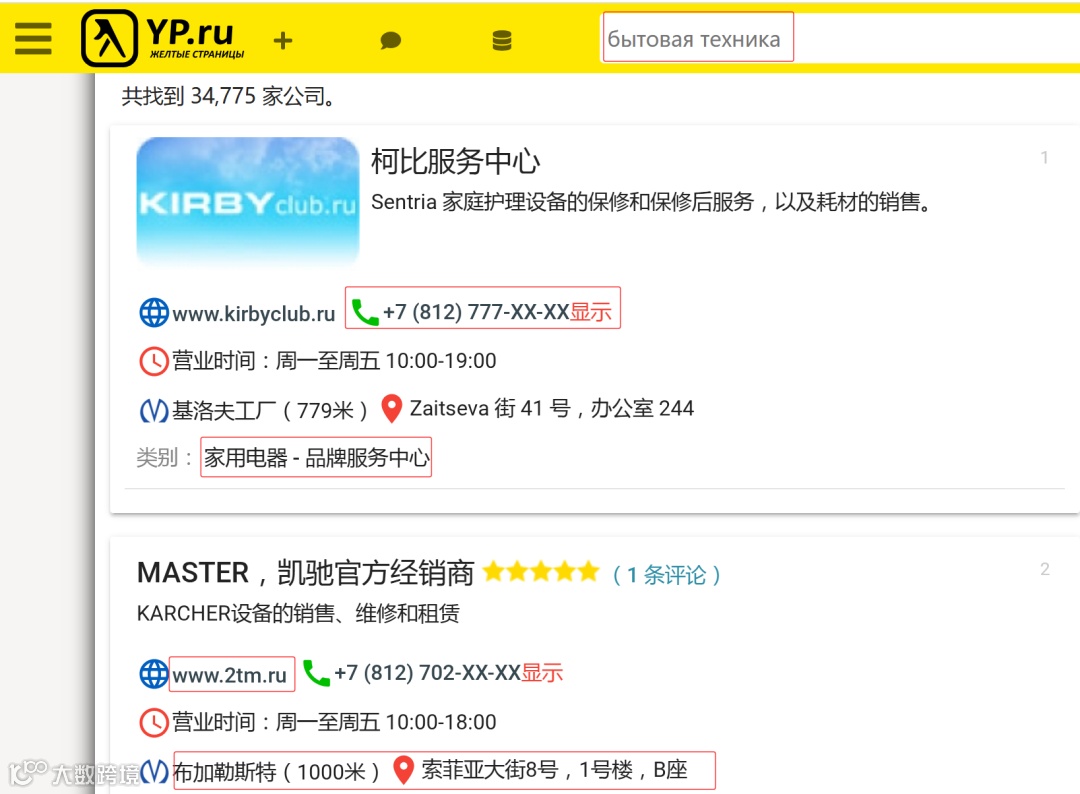Visit the www.2tm.ru website link
The width and height of the screenshot is (1080, 794).
(x=229, y=675)
